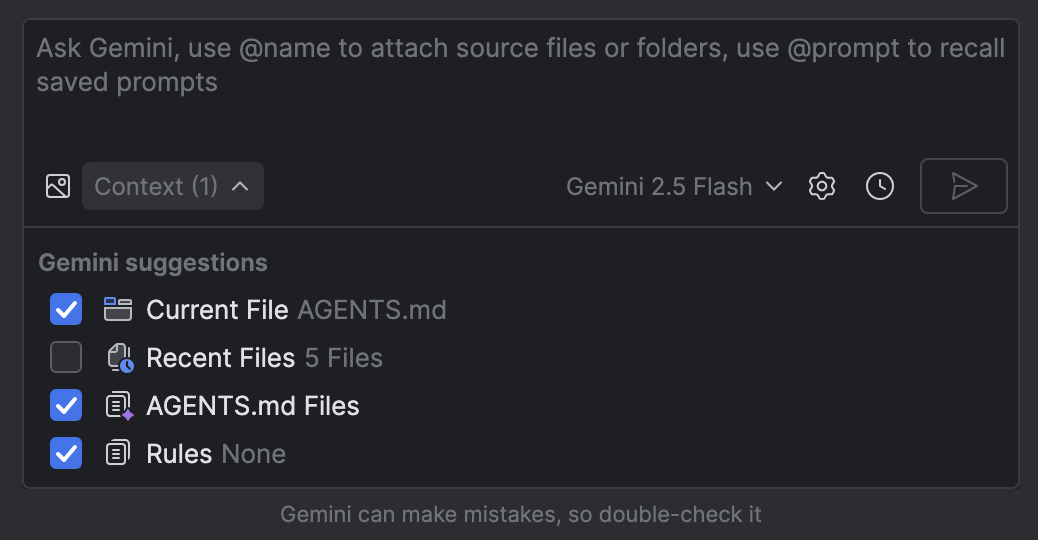Click the AGENTS.md Files label
Viewport: 1038px width, 540px height.
tap(253, 406)
